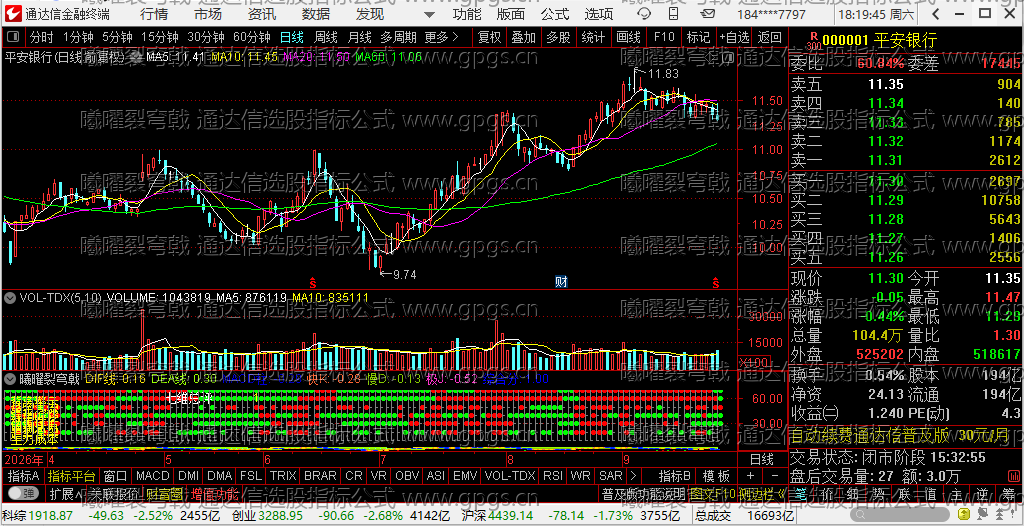Switch chart to 分时 period
The height and width of the screenshot is (526, 1024).
coord(42,37)
